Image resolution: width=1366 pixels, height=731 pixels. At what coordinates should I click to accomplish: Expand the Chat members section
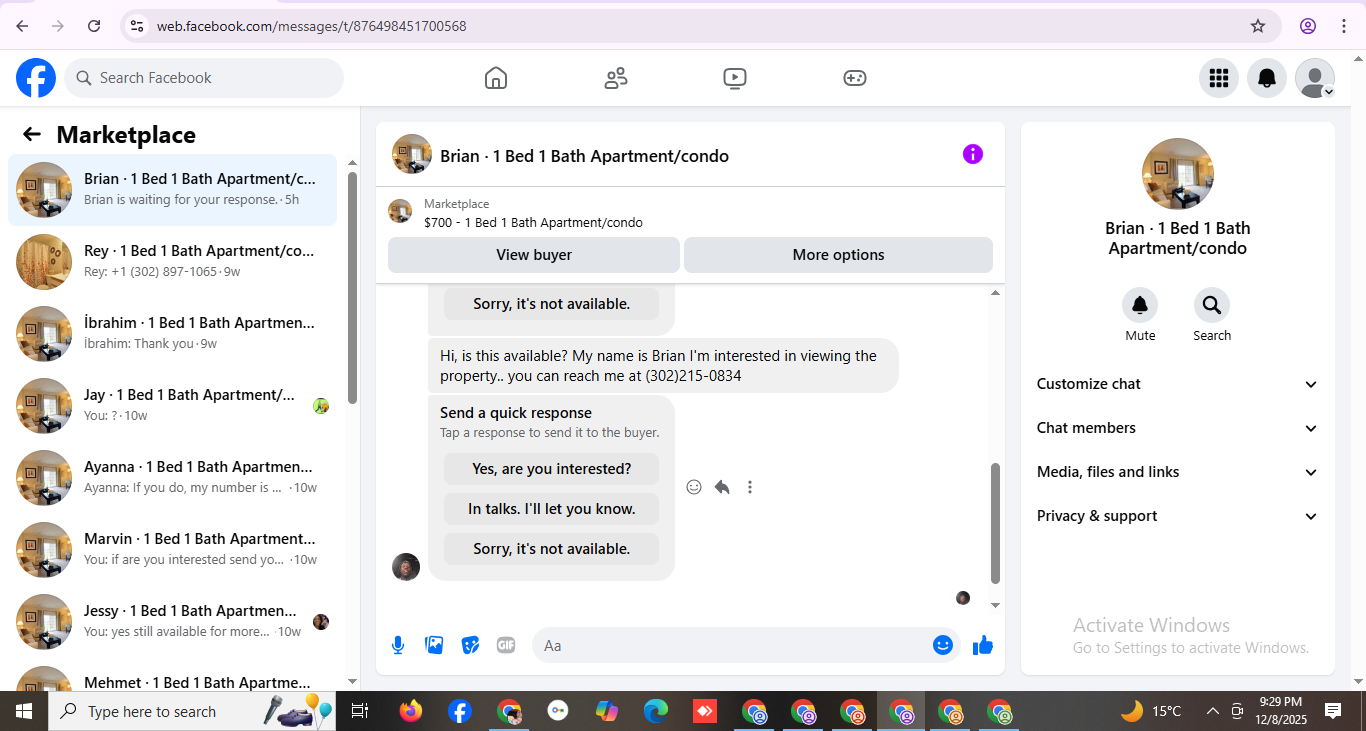click(1178, 428)
